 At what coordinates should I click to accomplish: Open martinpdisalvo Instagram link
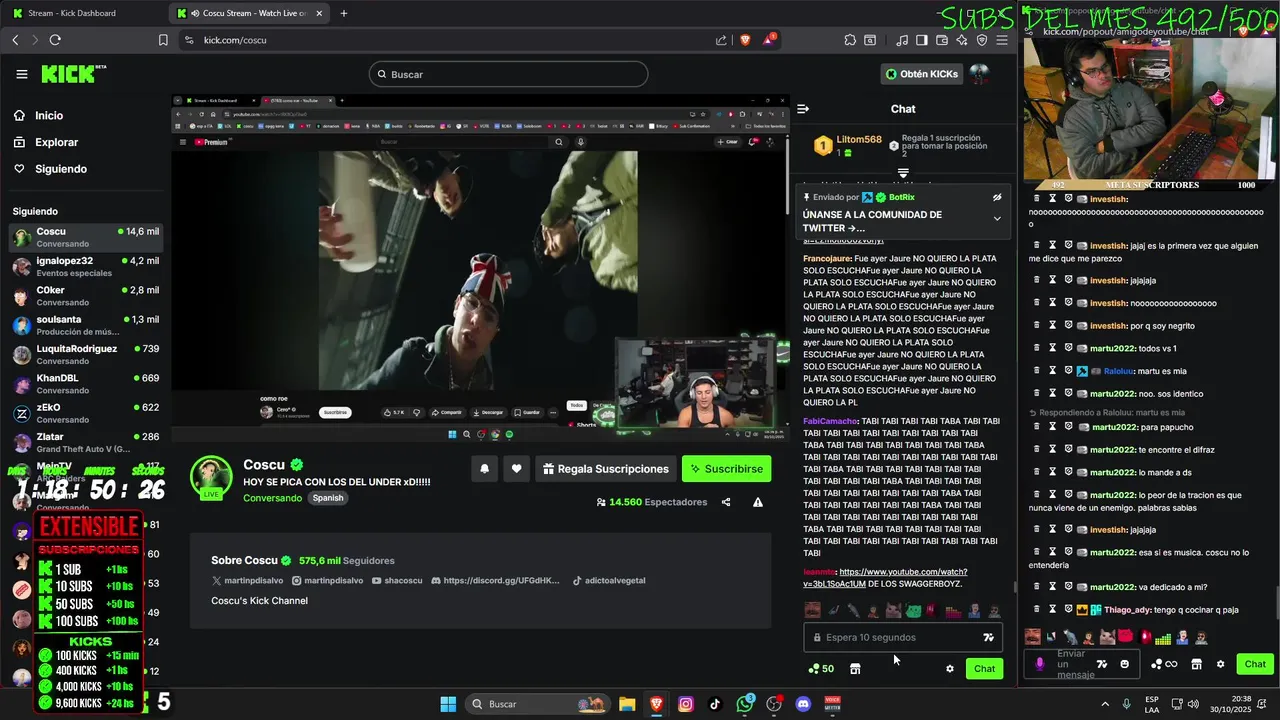click(x=327, y=581)
